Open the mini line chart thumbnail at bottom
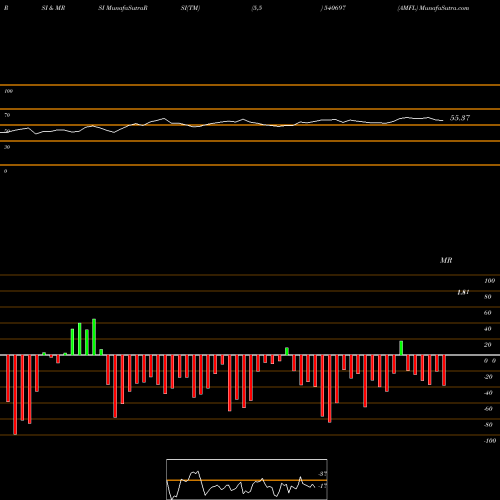This screenshot has height=500, width=500. coord(247,479)
